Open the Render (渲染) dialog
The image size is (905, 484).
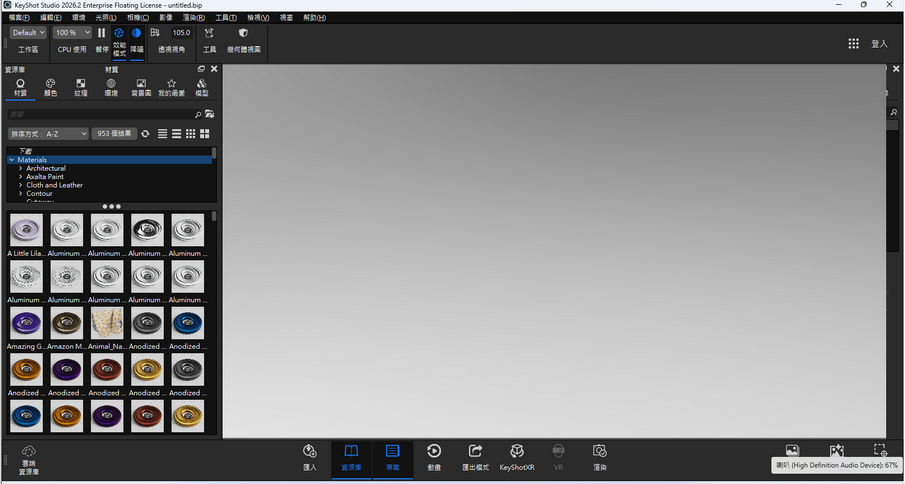click(600, 458)
